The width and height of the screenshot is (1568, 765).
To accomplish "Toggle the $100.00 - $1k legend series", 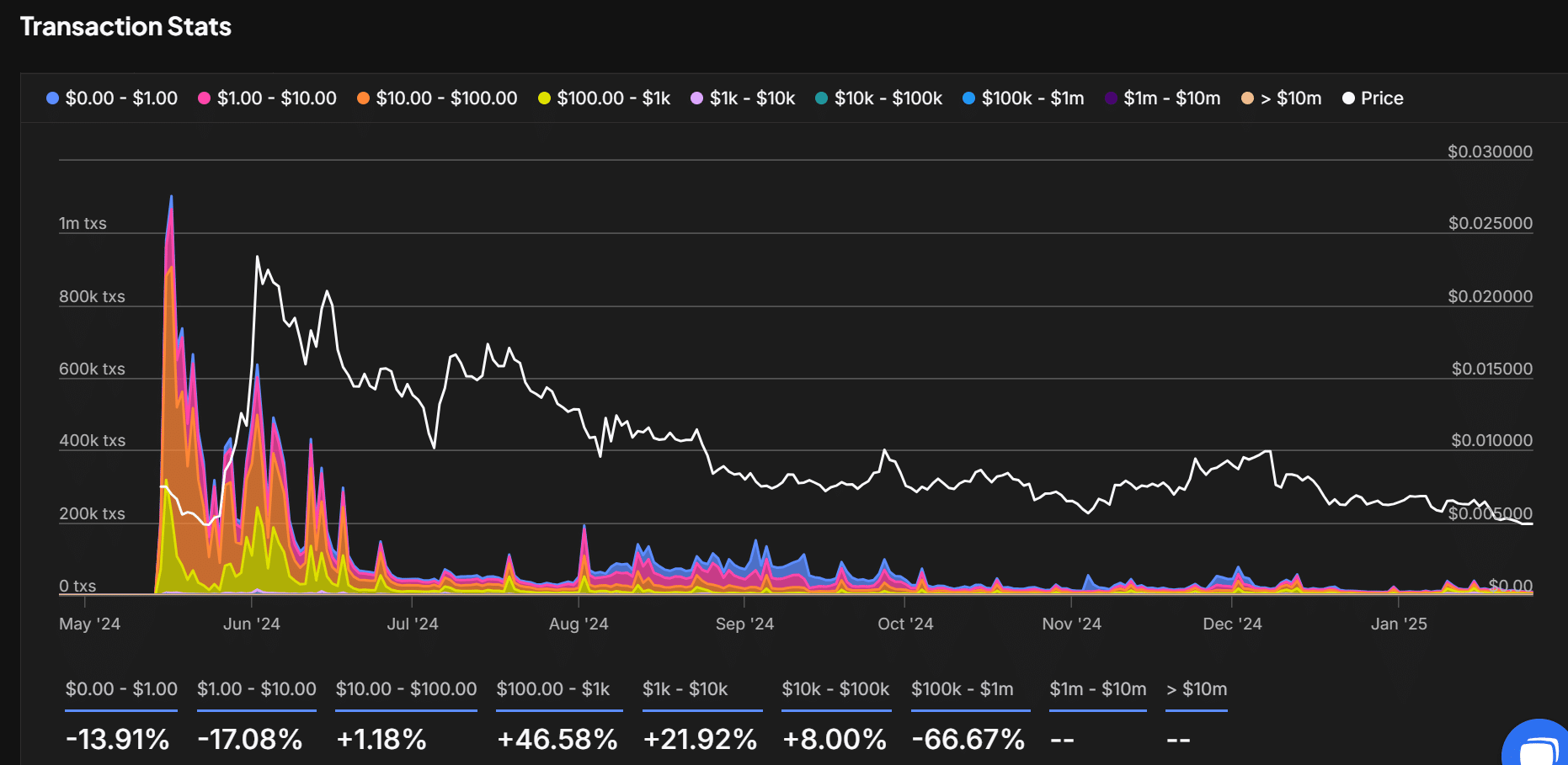I will (x=604, y=98).
